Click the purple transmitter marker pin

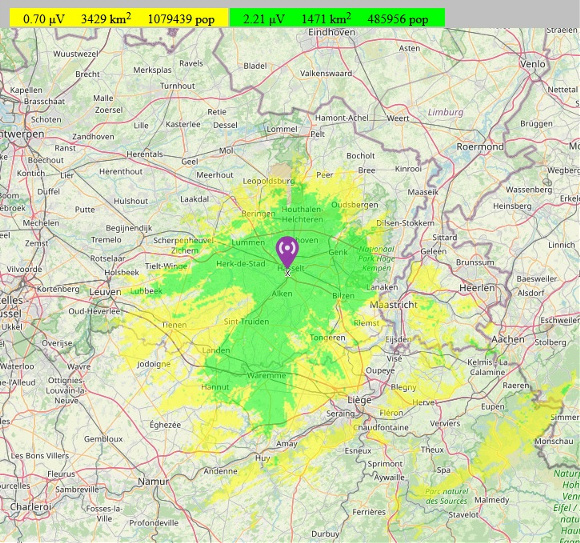[287, 252]
